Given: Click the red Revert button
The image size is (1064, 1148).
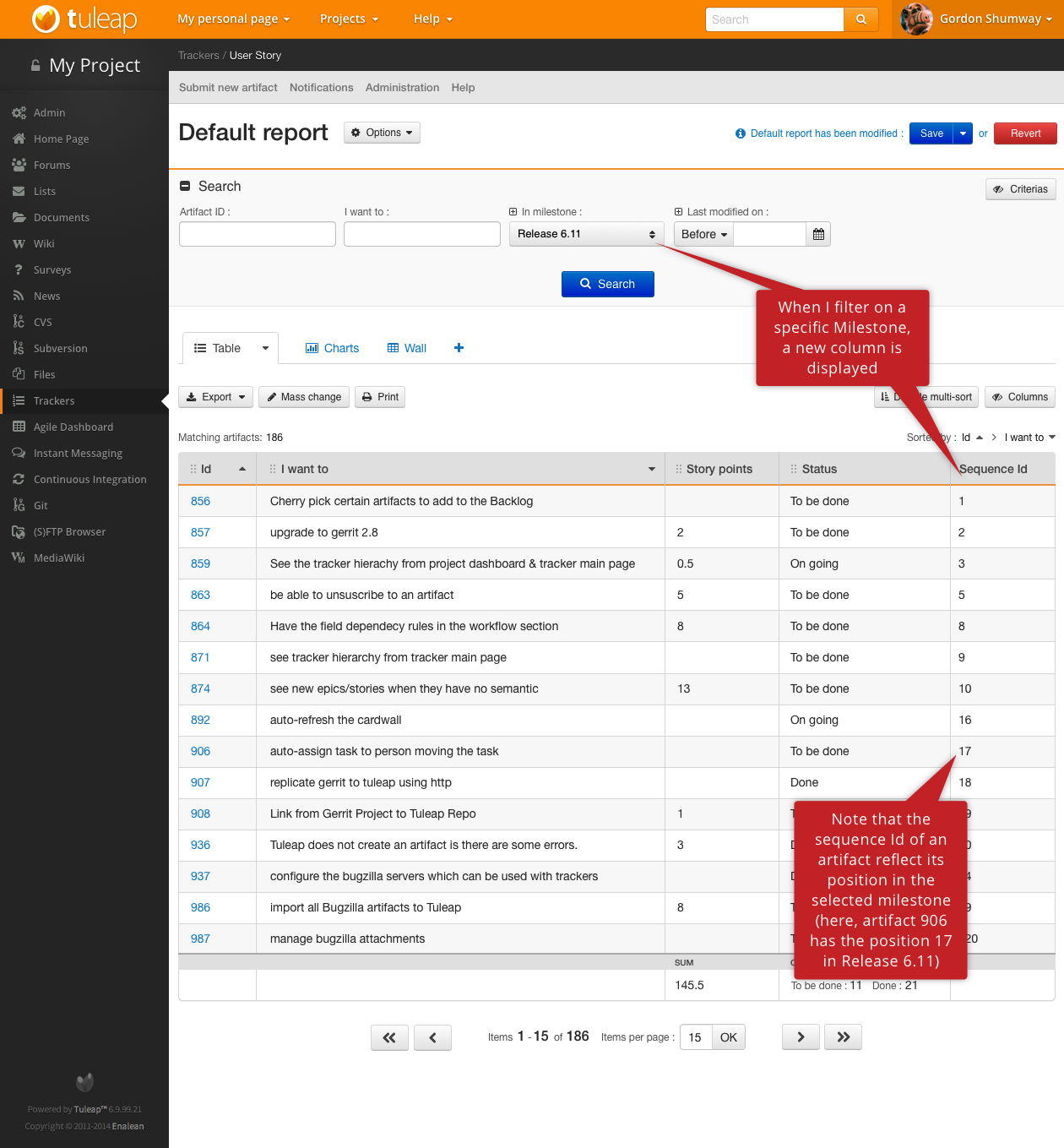Looking at the screenshot, I should click(x=1025, y=133).
